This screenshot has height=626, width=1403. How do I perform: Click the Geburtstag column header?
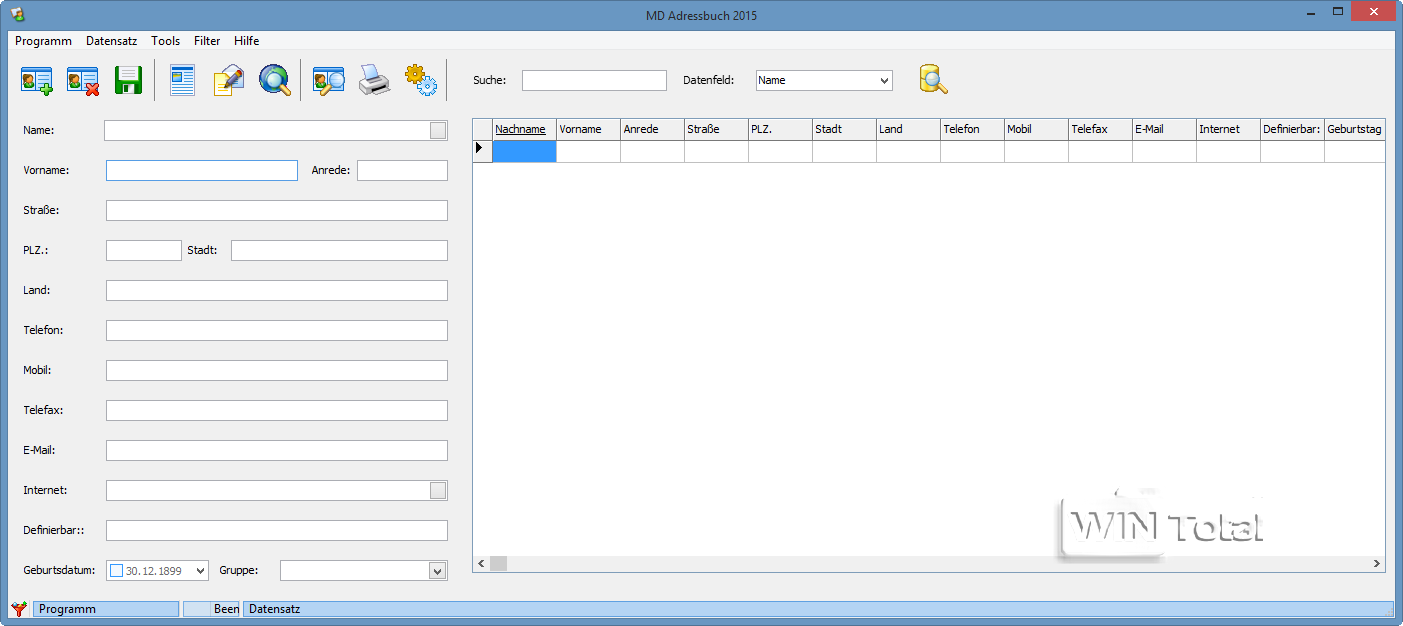tap(1355, 129)
